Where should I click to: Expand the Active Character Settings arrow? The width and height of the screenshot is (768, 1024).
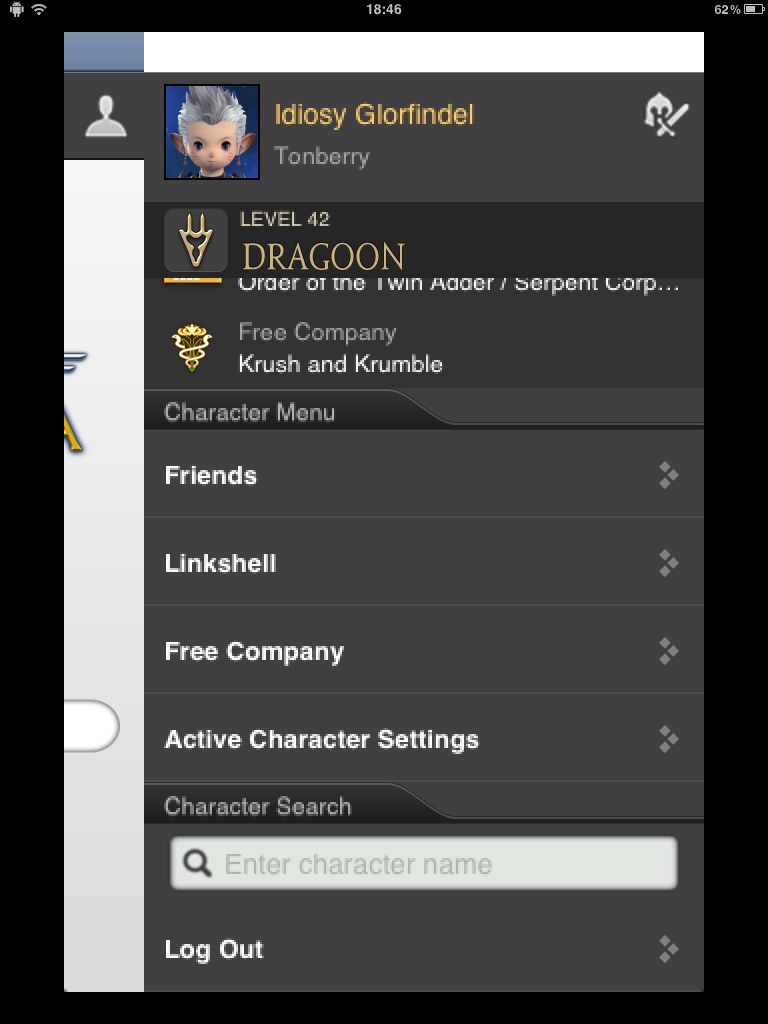[x=668, y=739]
